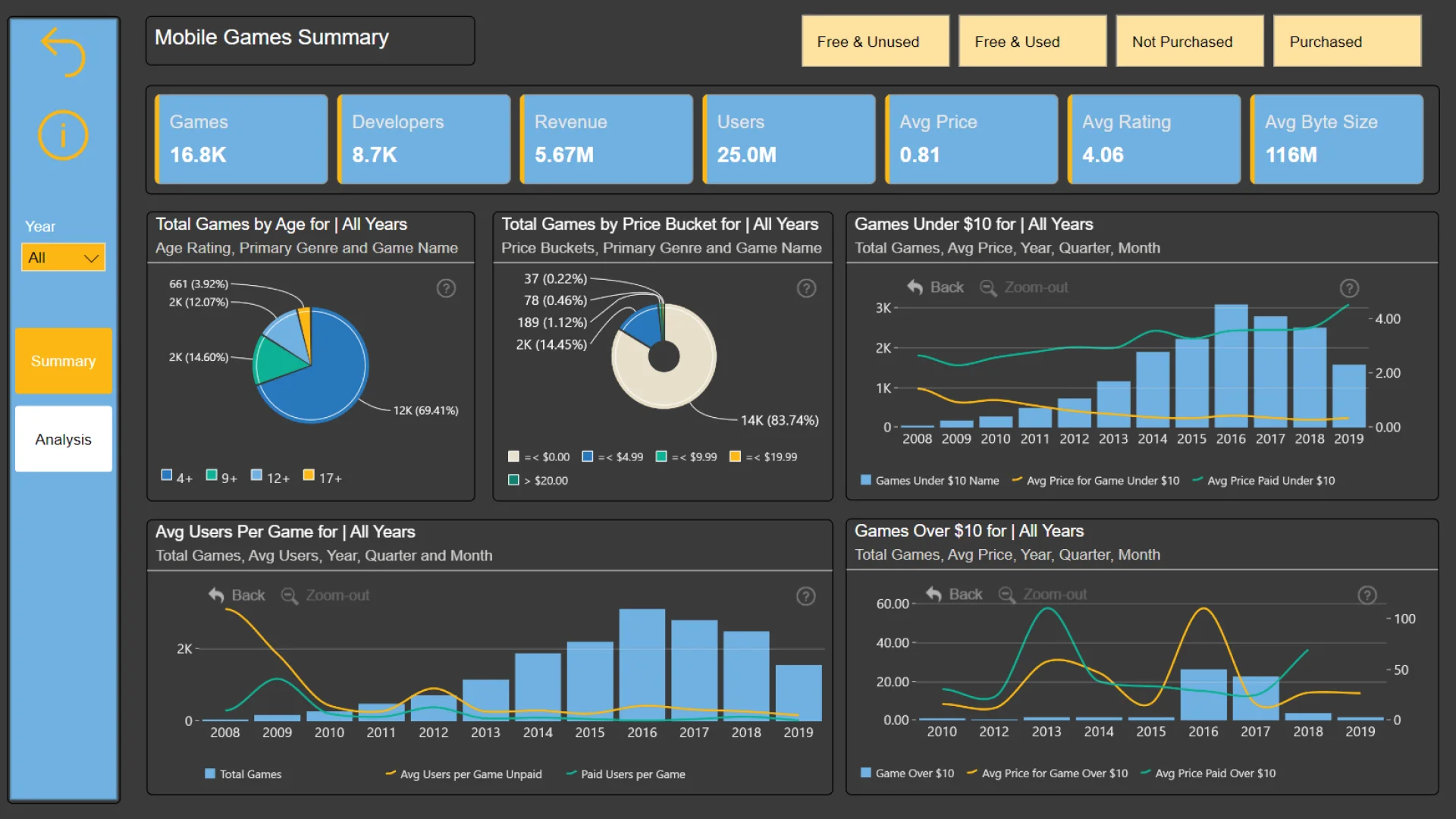
Task: Apply the Free & Used filter
Action: coord(1032,42)
